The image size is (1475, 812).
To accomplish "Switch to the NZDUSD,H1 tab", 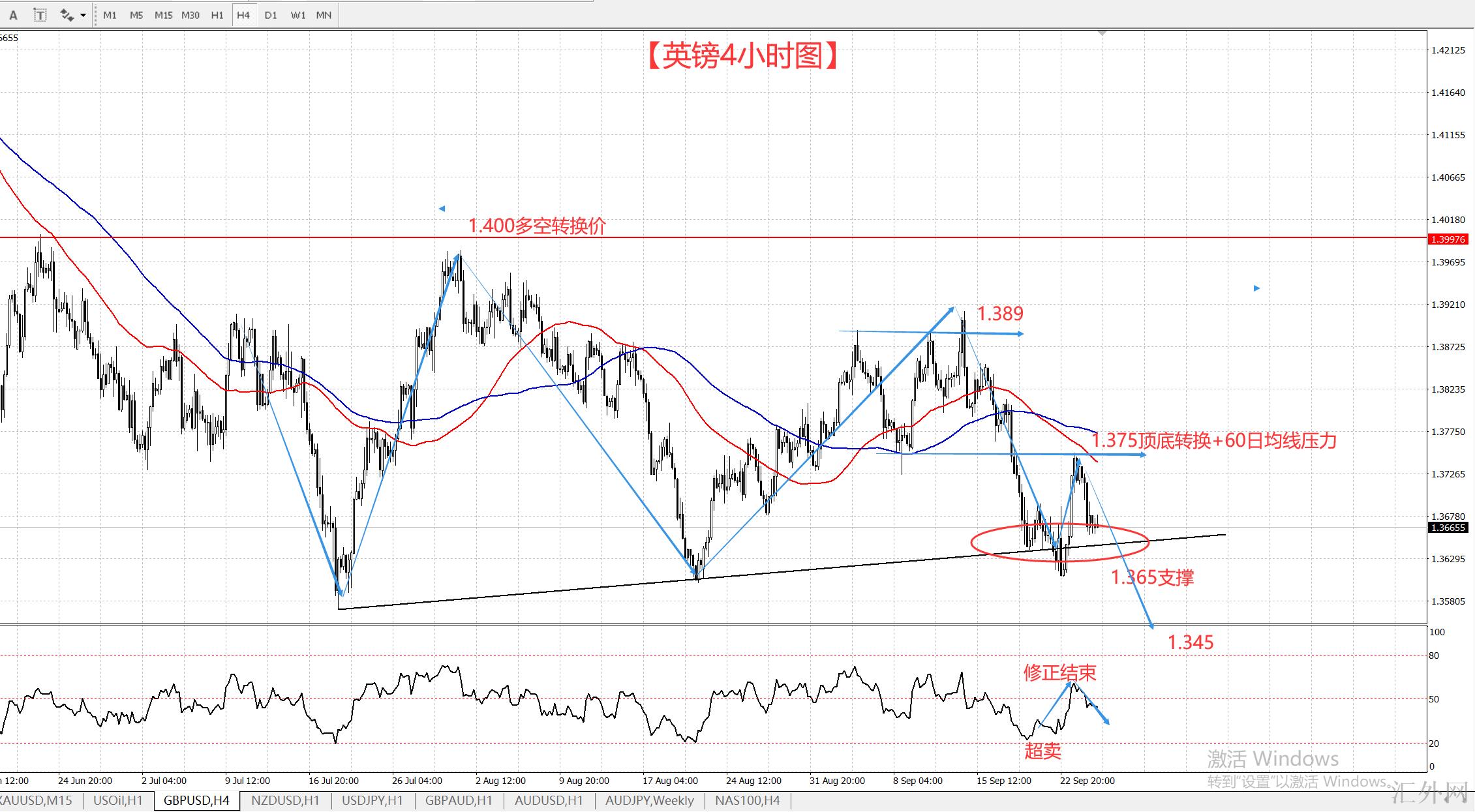I will 285,800.
